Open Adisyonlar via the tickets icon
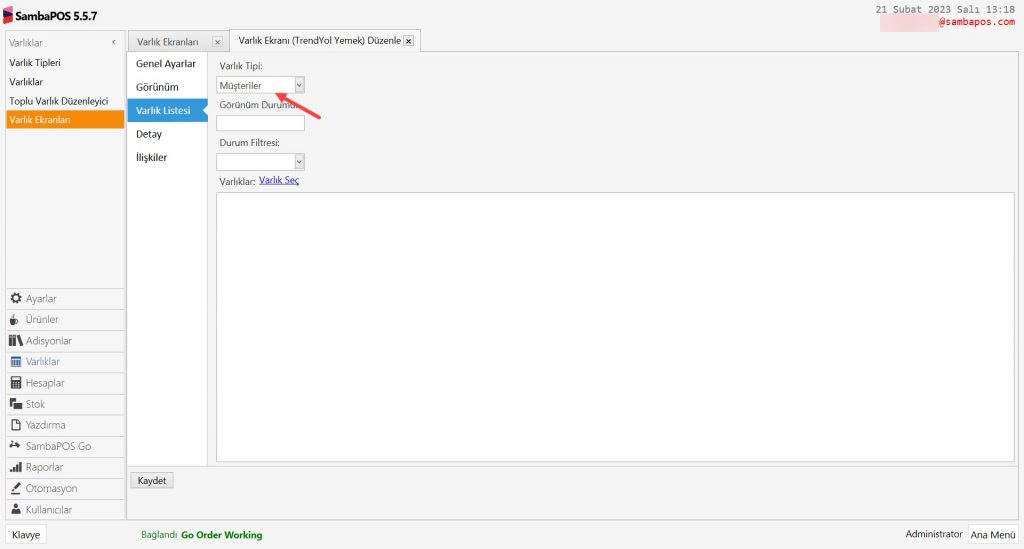The height and width of the screenshot is (549, 1024). click(15, 341)
